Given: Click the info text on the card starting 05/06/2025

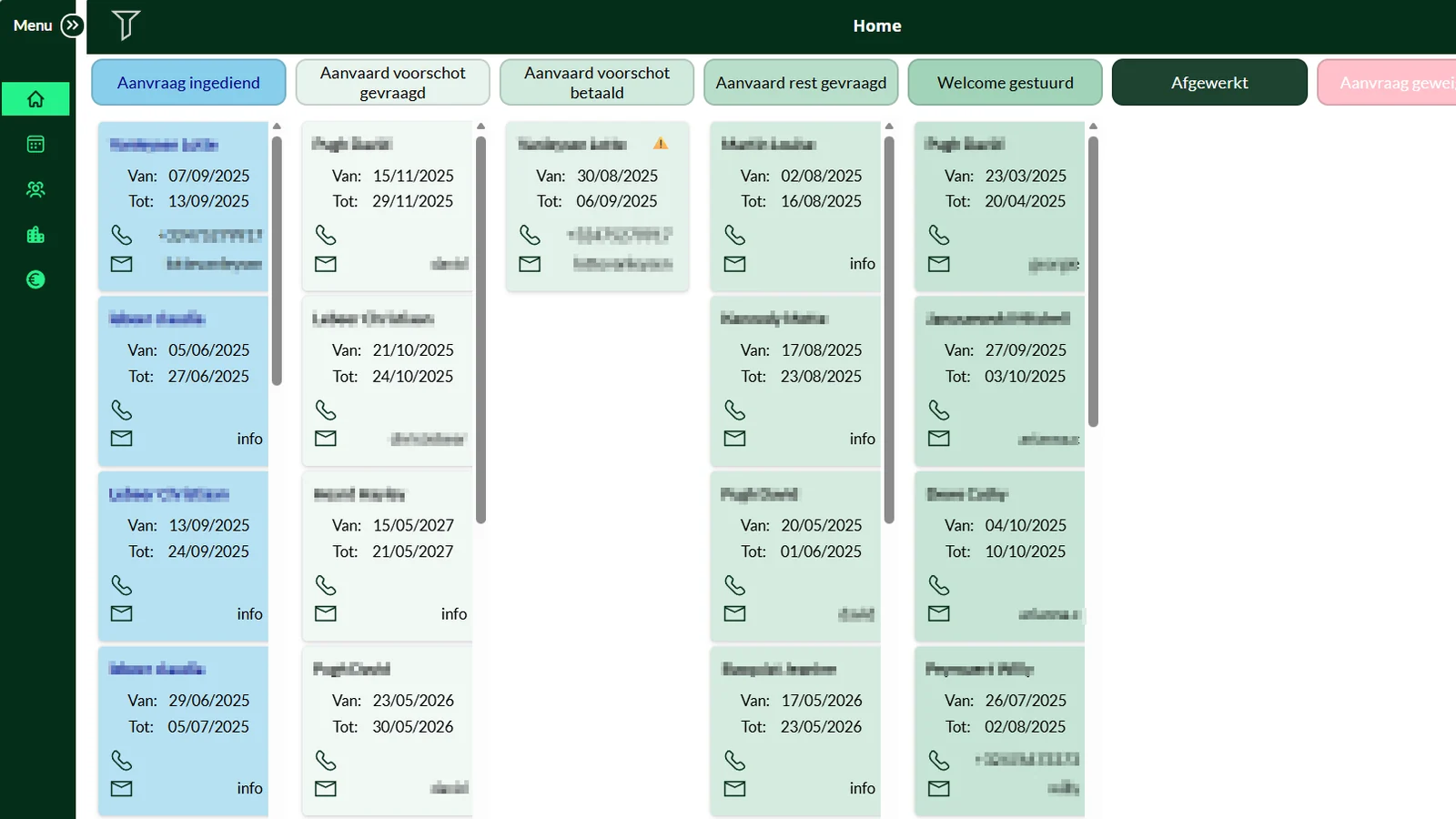Looking at the screenshot, I should [x=249, y=439].
